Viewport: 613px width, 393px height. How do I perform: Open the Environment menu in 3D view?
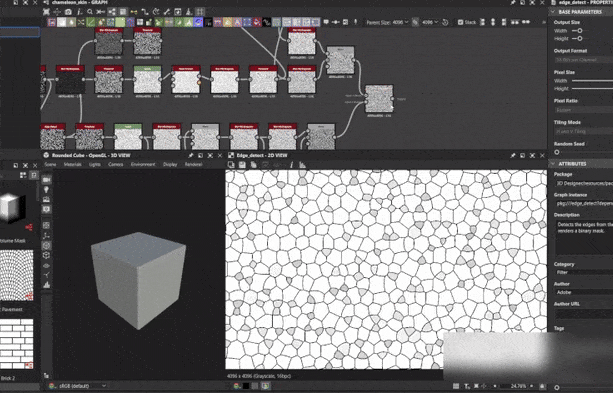click(143, 165)
